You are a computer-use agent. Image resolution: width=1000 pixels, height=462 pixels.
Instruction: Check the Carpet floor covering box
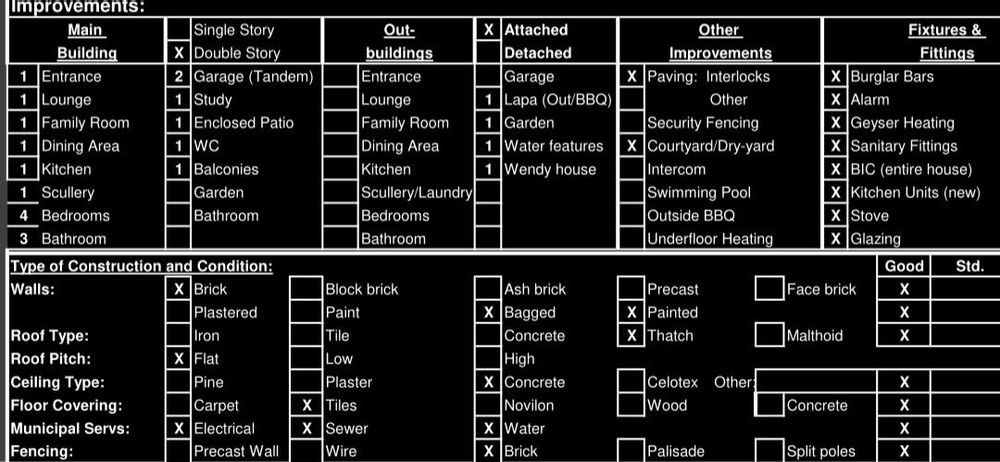pos(178,405)
